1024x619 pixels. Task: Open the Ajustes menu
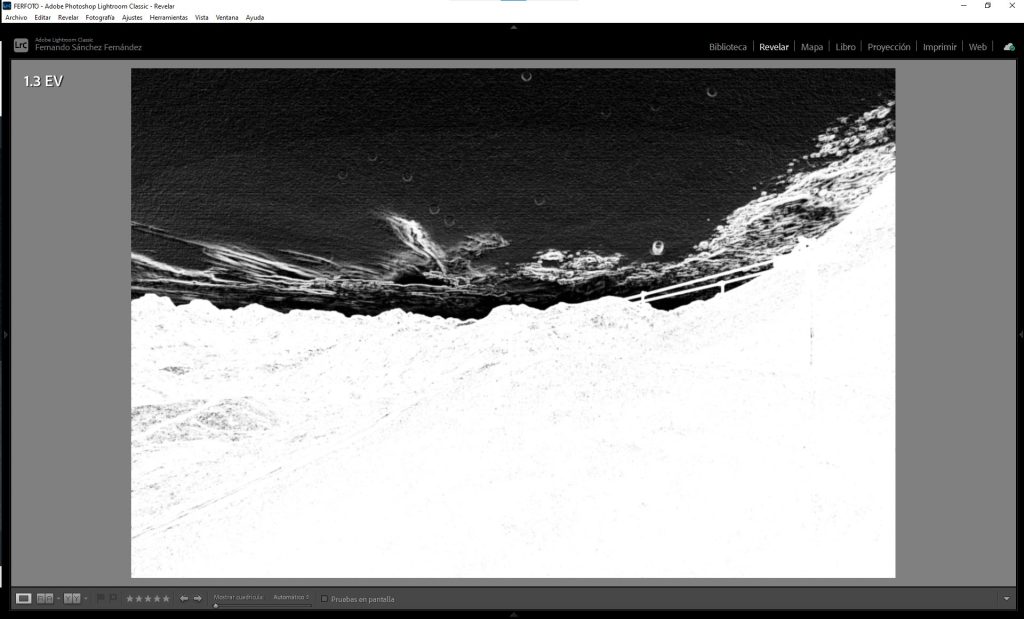(132, 18)
